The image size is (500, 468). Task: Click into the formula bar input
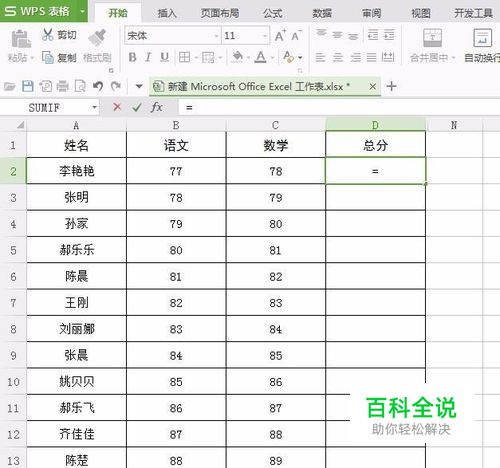coord(339,107)
